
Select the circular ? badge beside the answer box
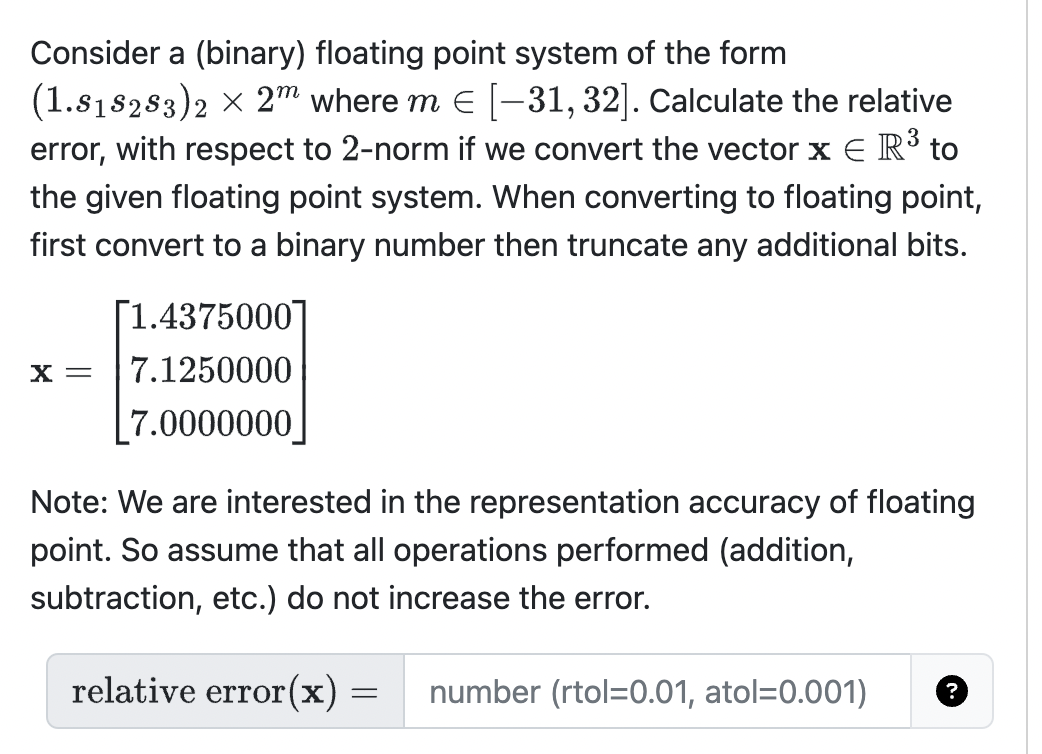pyautogui.click(x=954, y=691)
